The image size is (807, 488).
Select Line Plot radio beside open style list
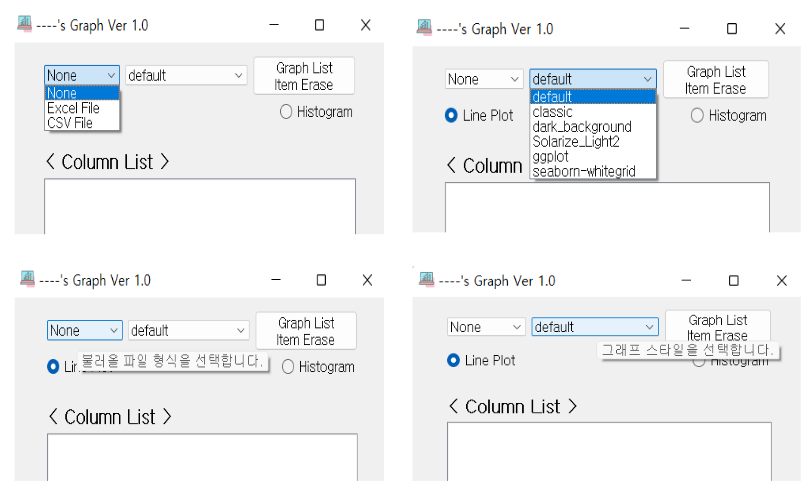pyautogui.click(x=479, y=116)
